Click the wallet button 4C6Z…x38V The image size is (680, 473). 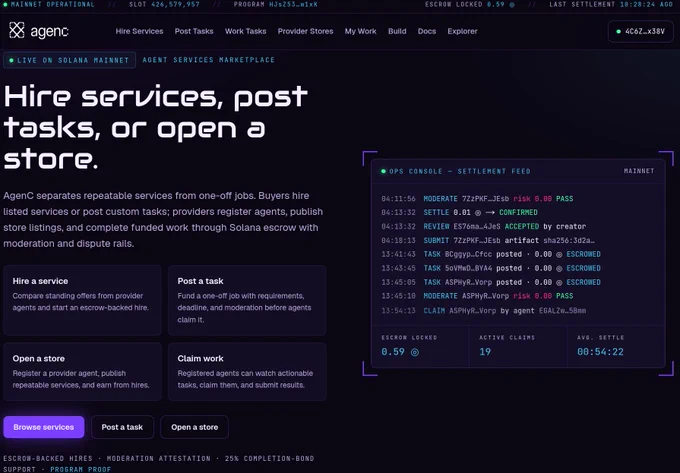[x=641, y=31]
